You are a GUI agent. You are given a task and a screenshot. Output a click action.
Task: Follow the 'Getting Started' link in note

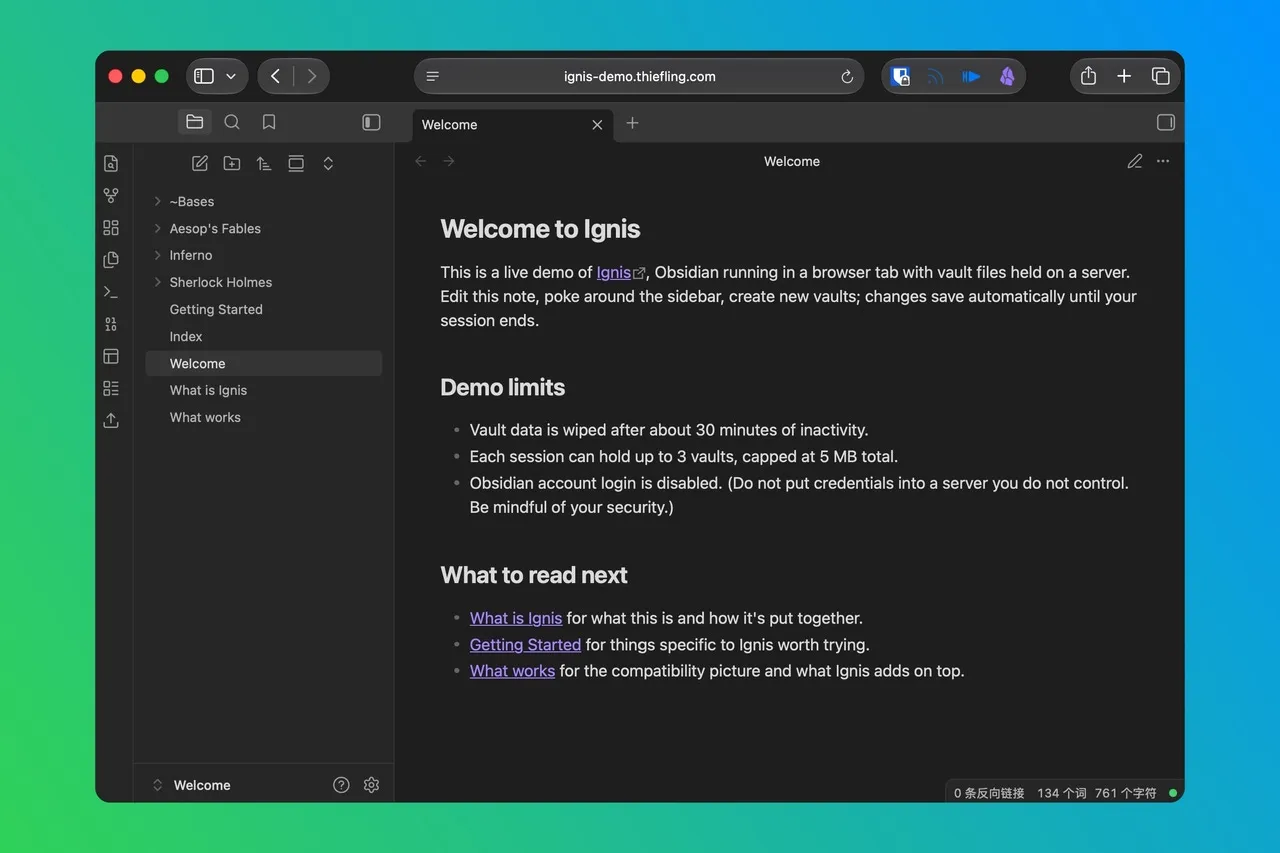pyautogui.click(x=525, y=645)
